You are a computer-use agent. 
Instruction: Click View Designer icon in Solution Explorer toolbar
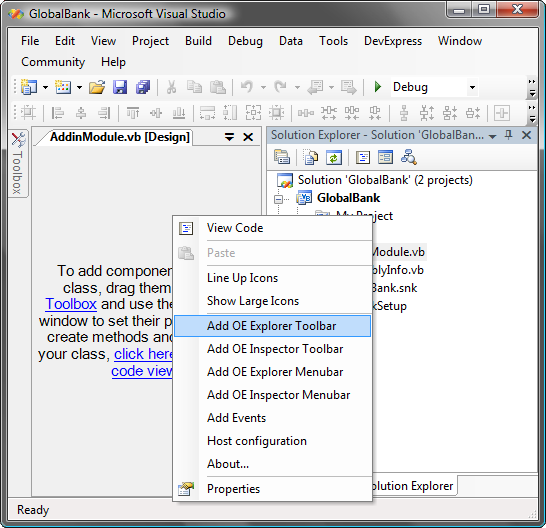pyautogui.click(x=385, y=157)
